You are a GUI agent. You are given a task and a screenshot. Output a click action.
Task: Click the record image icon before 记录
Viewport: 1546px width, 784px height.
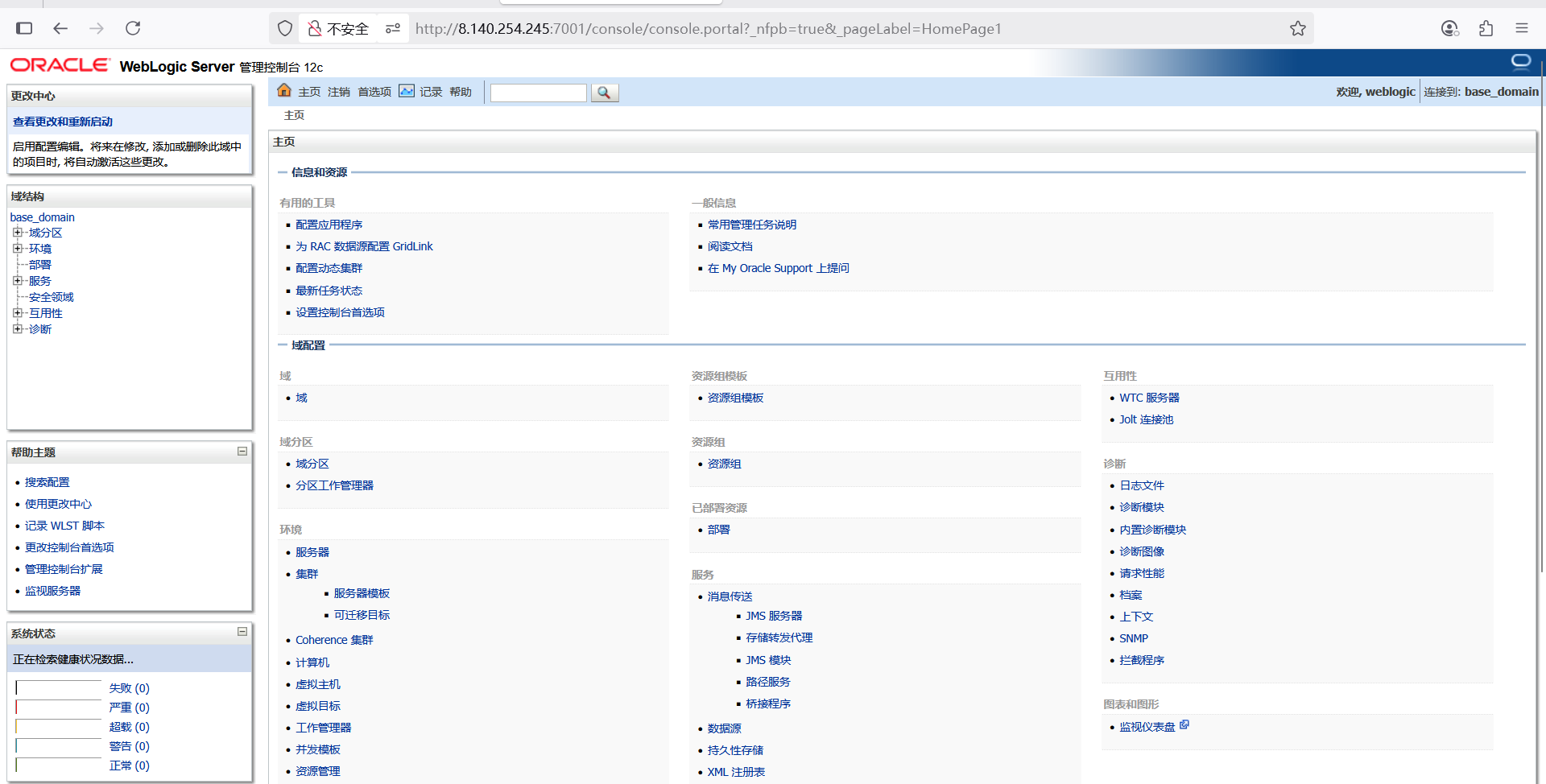(x=407, y=91)
